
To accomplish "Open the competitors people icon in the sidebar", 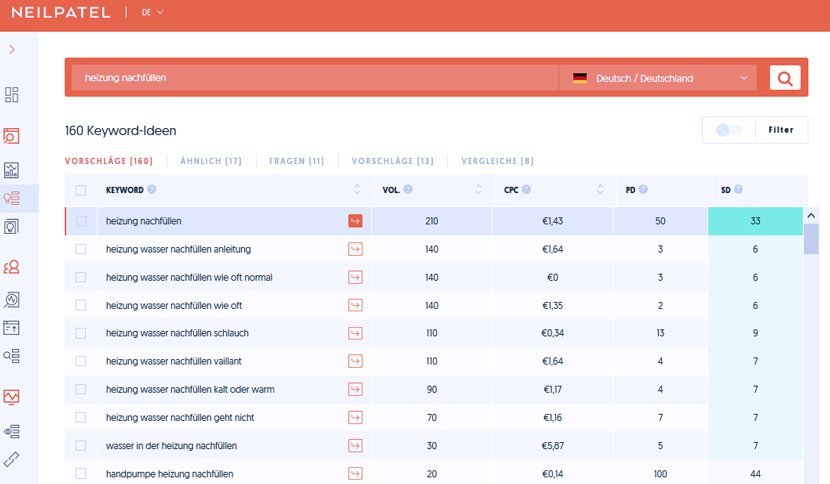I will pyautogui.click(x=12, y=267).
